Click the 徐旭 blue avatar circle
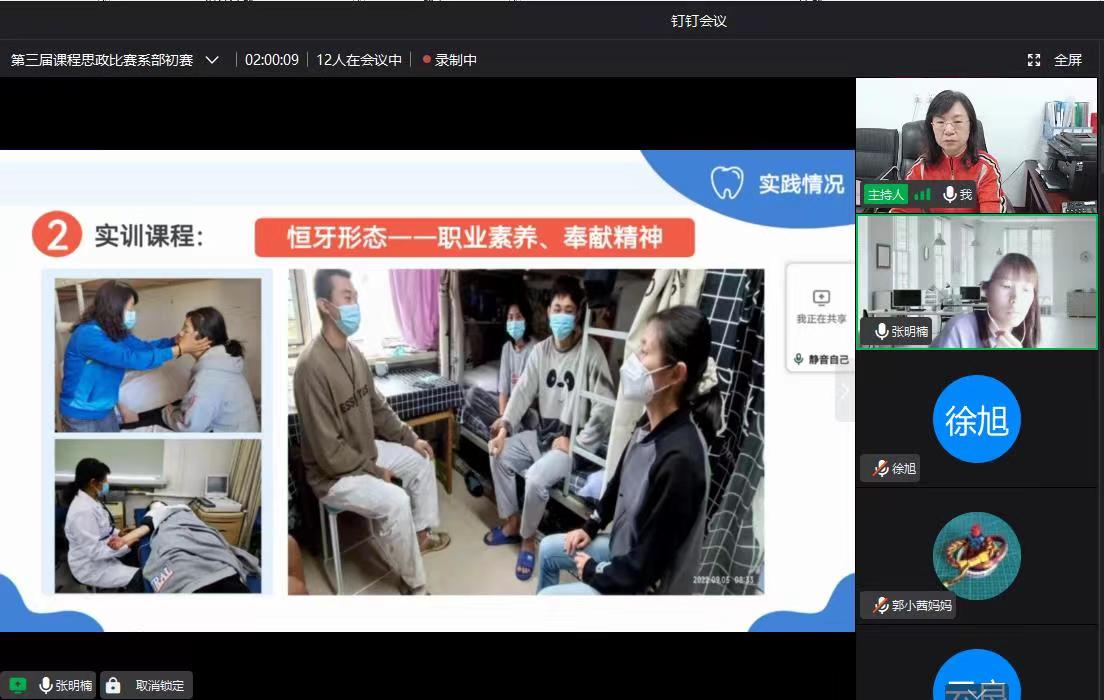This screenshot has width=1104, height=700. coord(977,419)
